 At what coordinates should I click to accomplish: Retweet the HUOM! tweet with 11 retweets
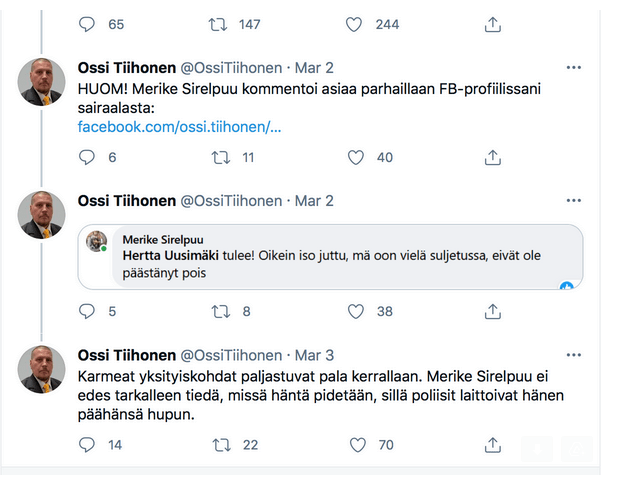(x=220, y=157)
